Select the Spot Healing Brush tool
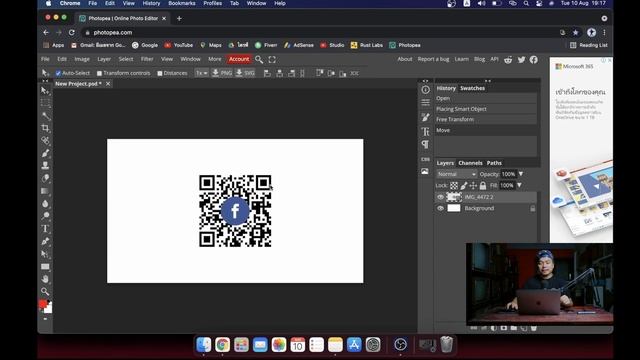The width and height of the screenshot is (640, 360). pos(45,141)
